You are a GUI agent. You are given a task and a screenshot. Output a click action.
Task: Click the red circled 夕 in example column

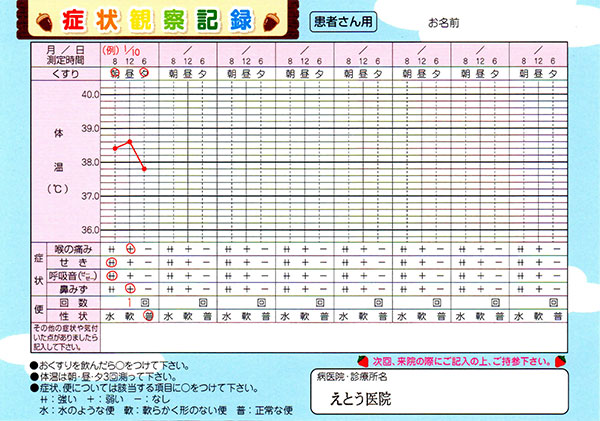(x=146, y=74)
